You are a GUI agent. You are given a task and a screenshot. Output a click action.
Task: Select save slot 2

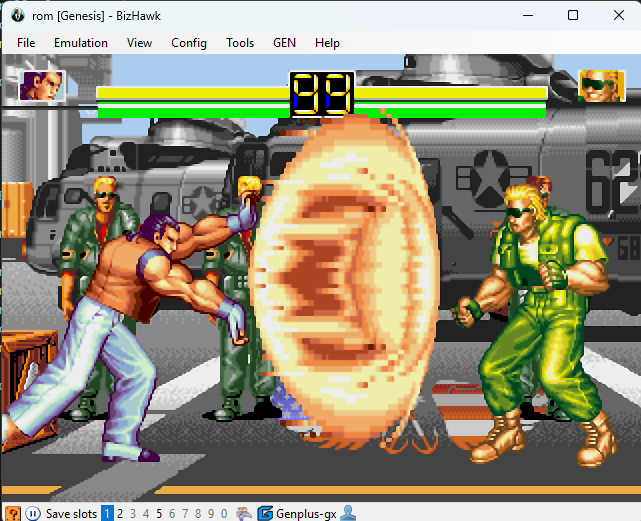point(120,513)
